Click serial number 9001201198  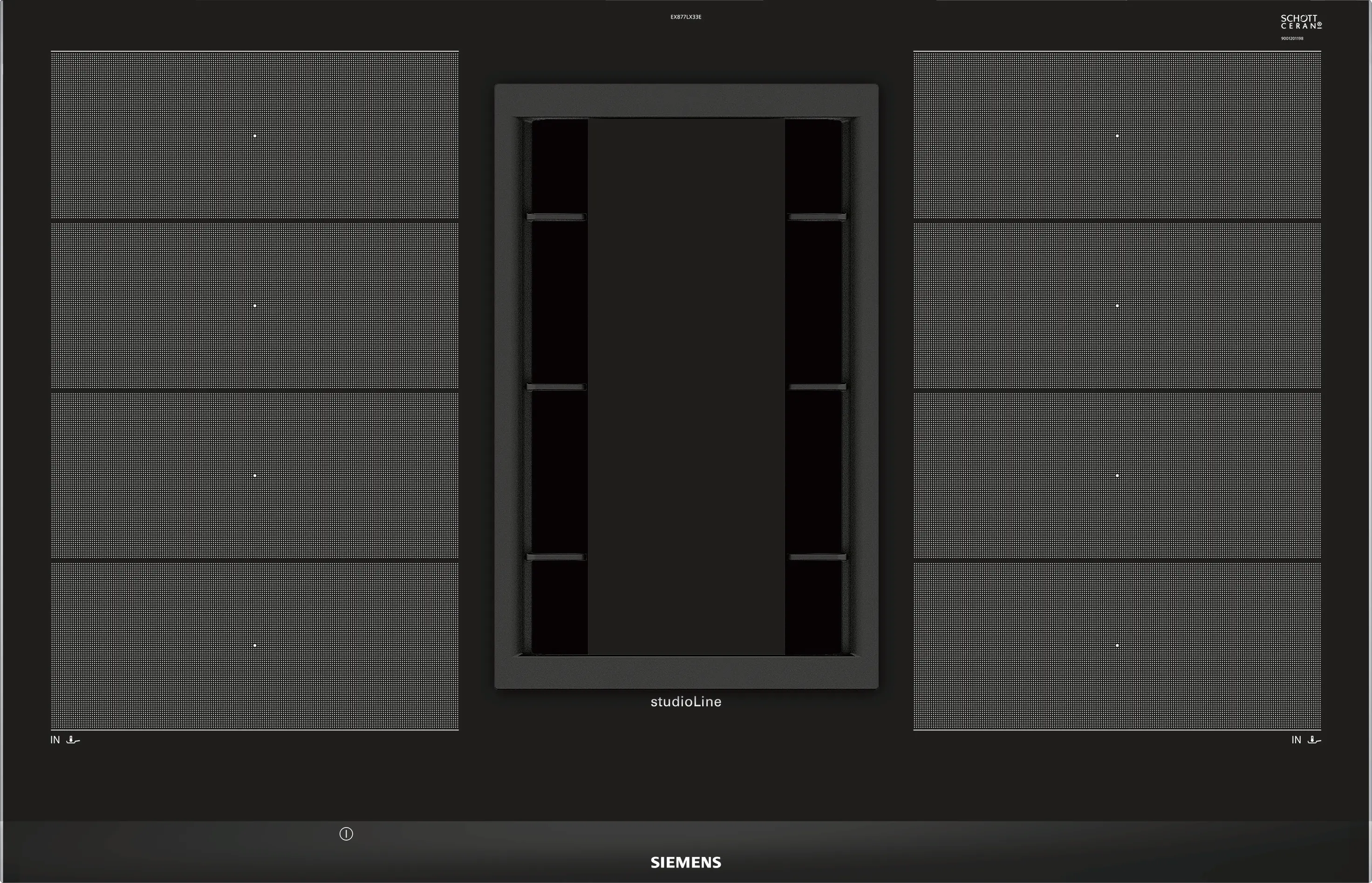click(1292, 38)
